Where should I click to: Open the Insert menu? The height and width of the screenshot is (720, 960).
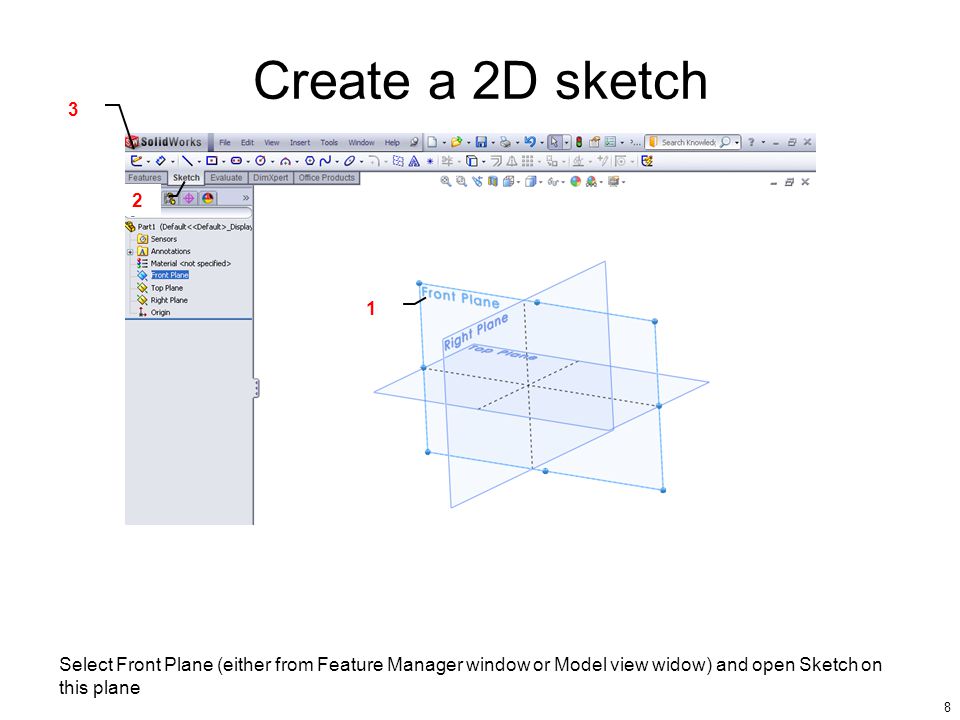(x=300, y=142)
